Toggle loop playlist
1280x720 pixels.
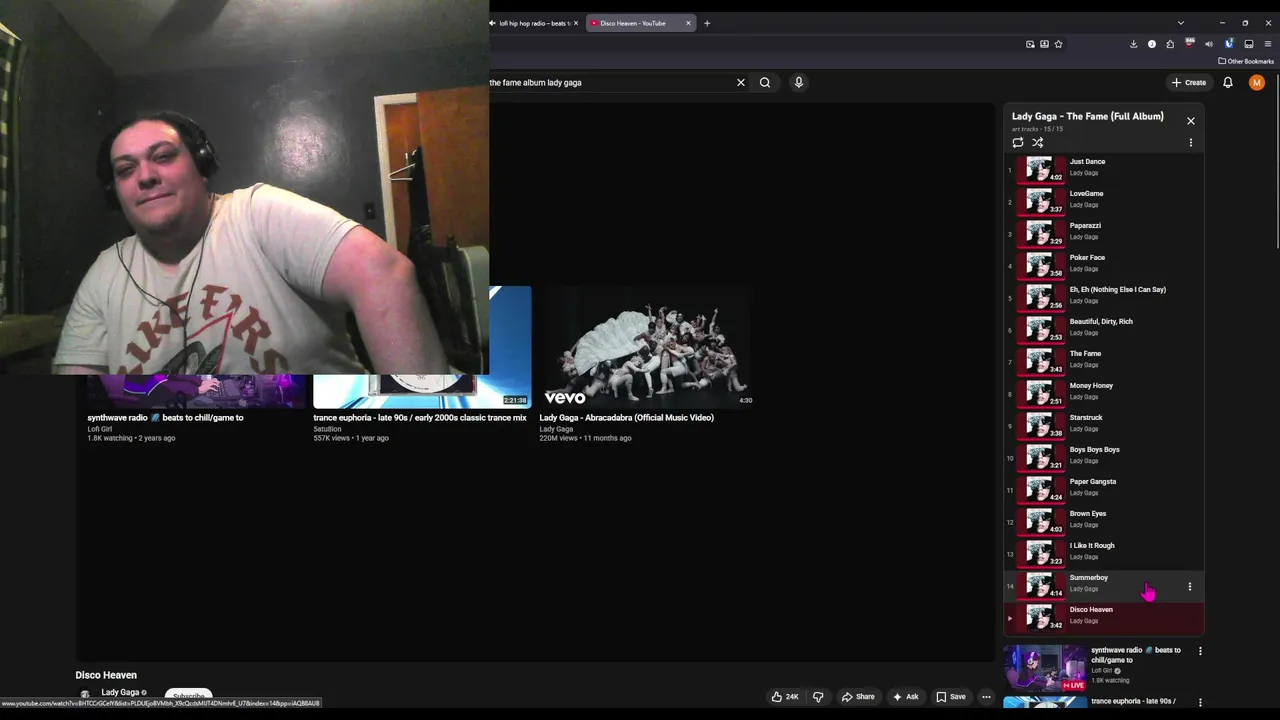[x=1018, y=143]
